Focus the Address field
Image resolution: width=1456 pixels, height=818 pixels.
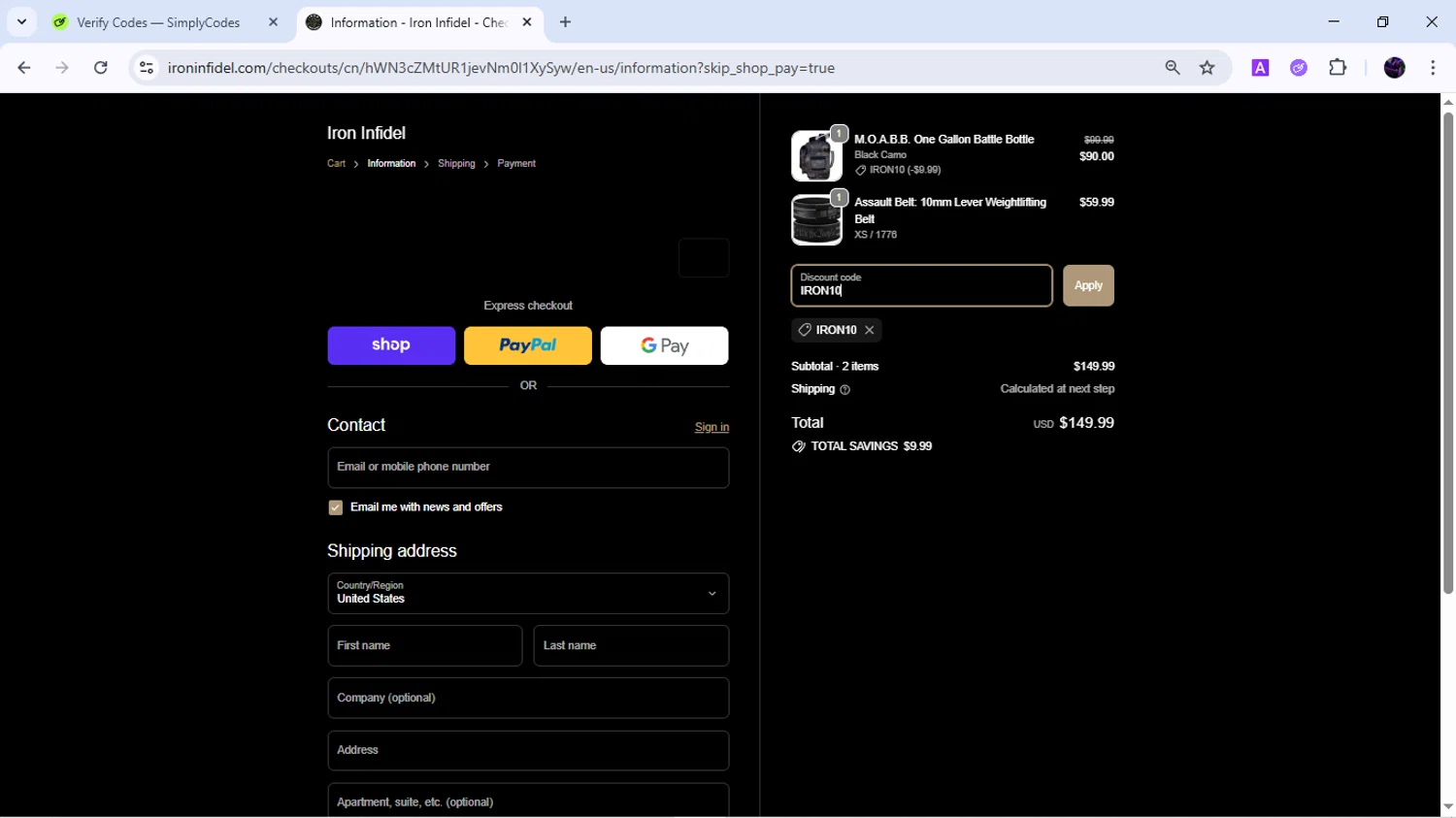[x=528, y=750]
